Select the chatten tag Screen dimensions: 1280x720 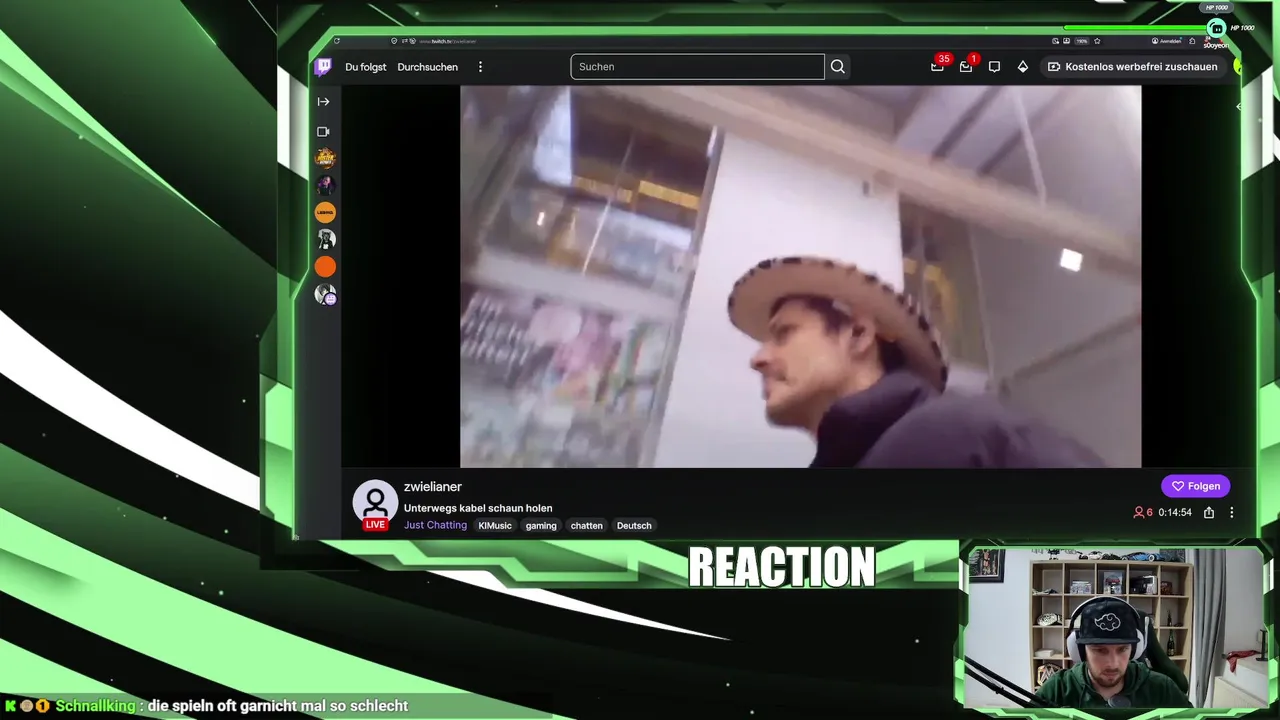point(587,525)
